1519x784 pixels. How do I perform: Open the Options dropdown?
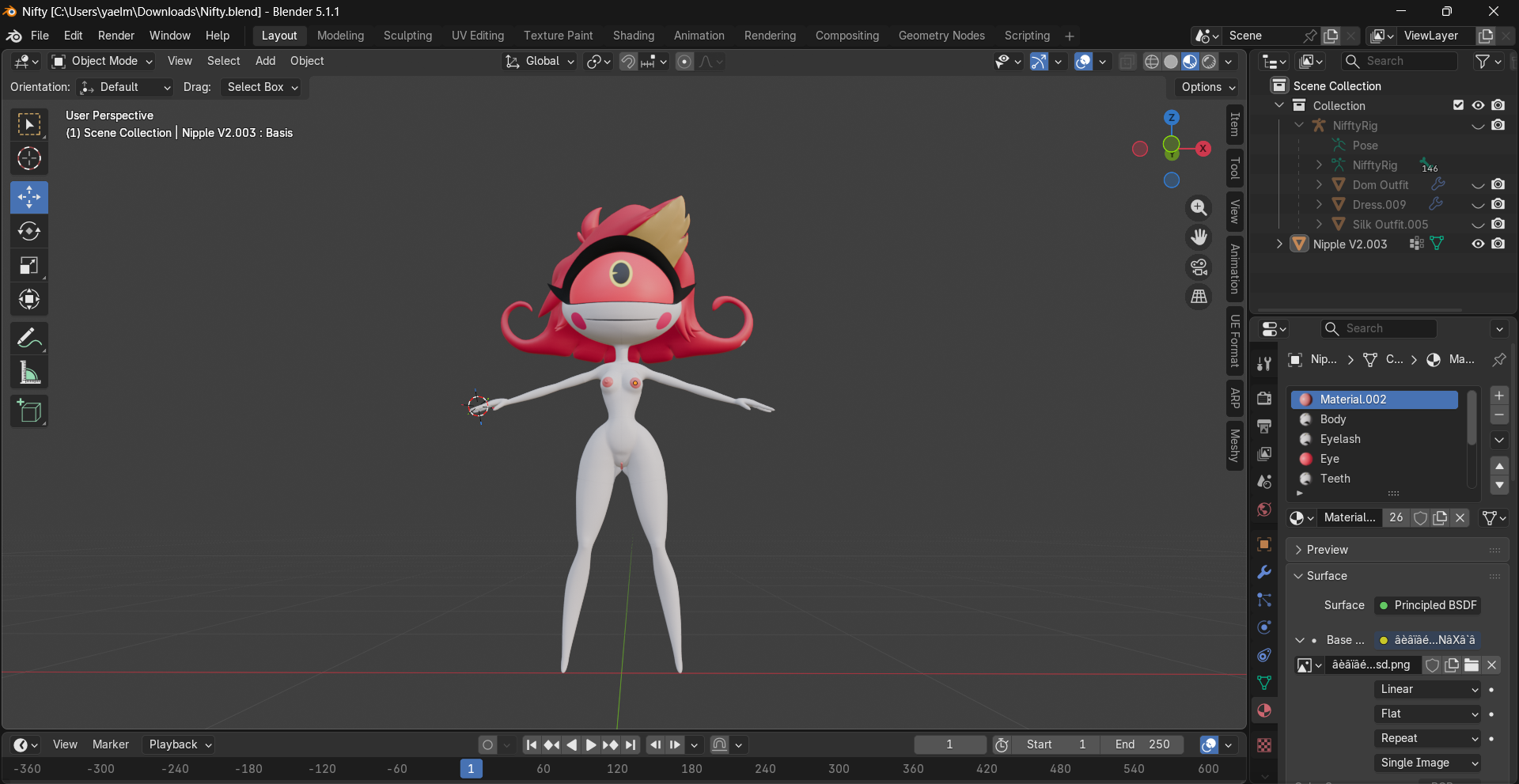click(x=1207, y=87)
